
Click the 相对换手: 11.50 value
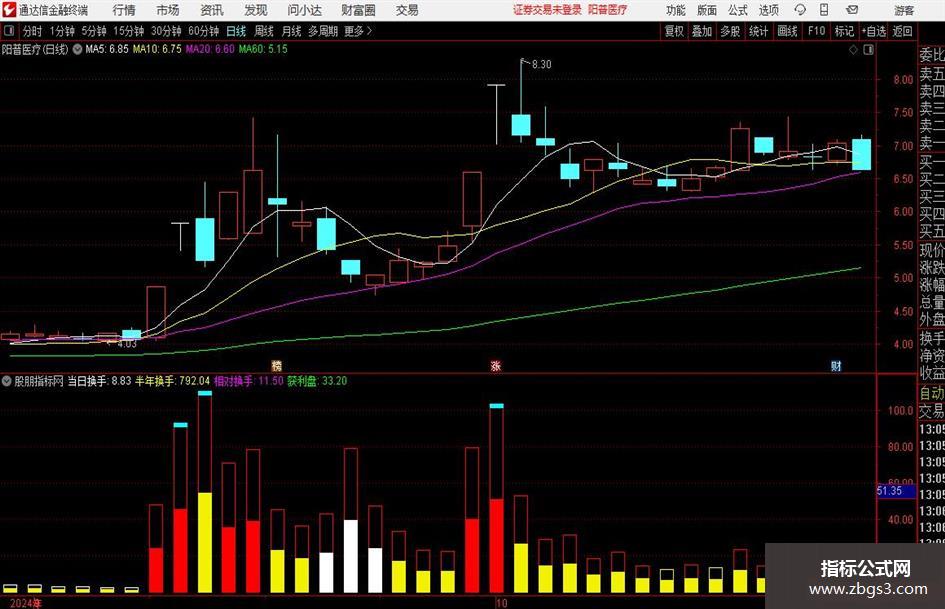(x=248, y=381)
